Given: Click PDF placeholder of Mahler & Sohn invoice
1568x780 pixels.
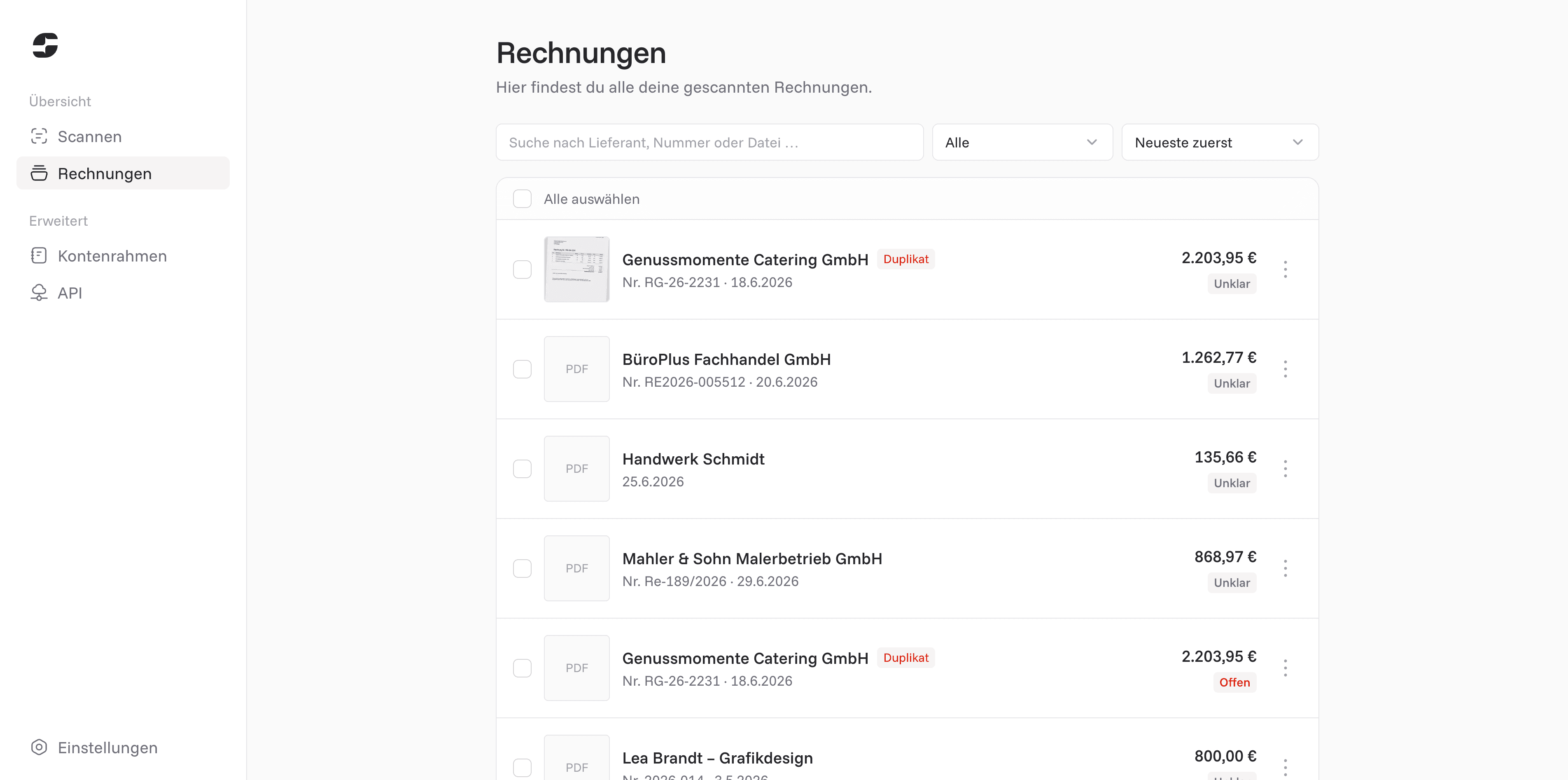Looking at the screenshot, I should (x=576, y=569).
